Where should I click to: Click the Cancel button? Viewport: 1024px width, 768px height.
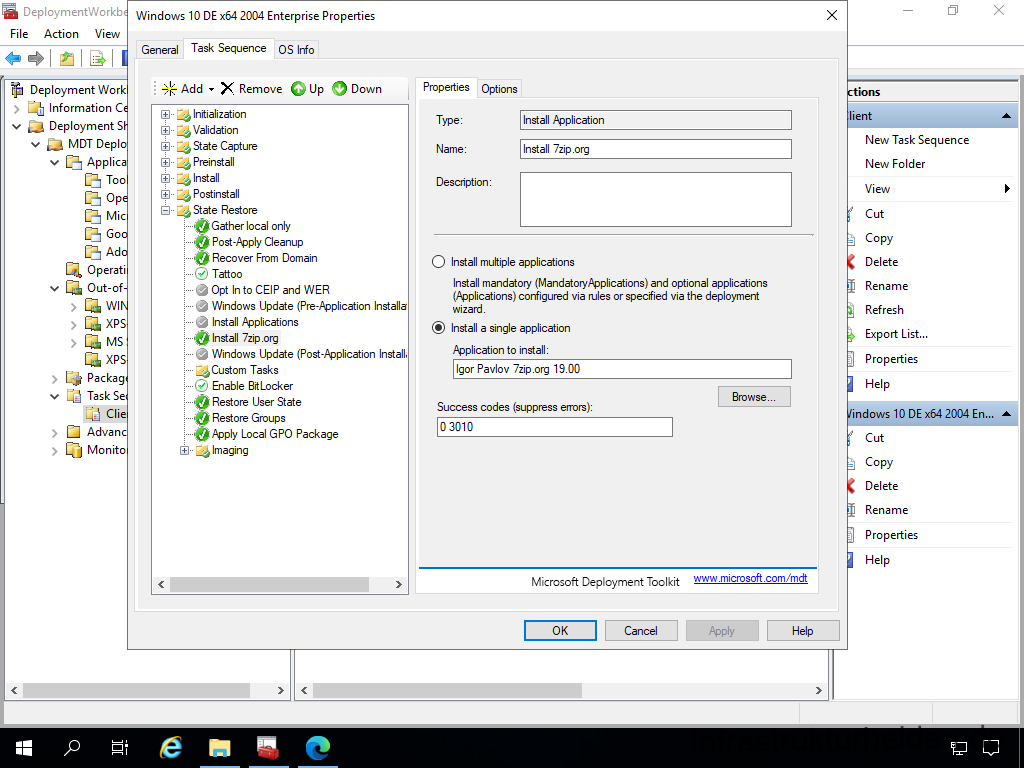(x=641, y=631)
